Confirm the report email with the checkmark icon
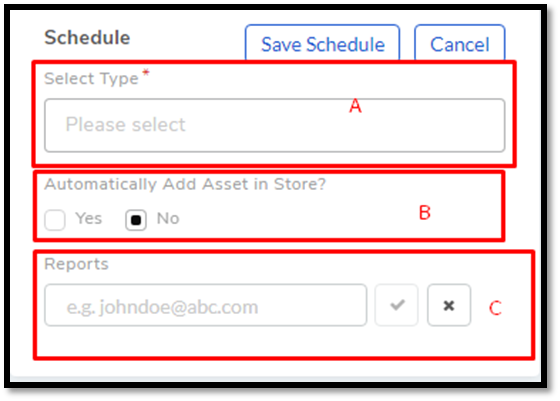This screenshot has height=401, width=560. tap(396, 305)
